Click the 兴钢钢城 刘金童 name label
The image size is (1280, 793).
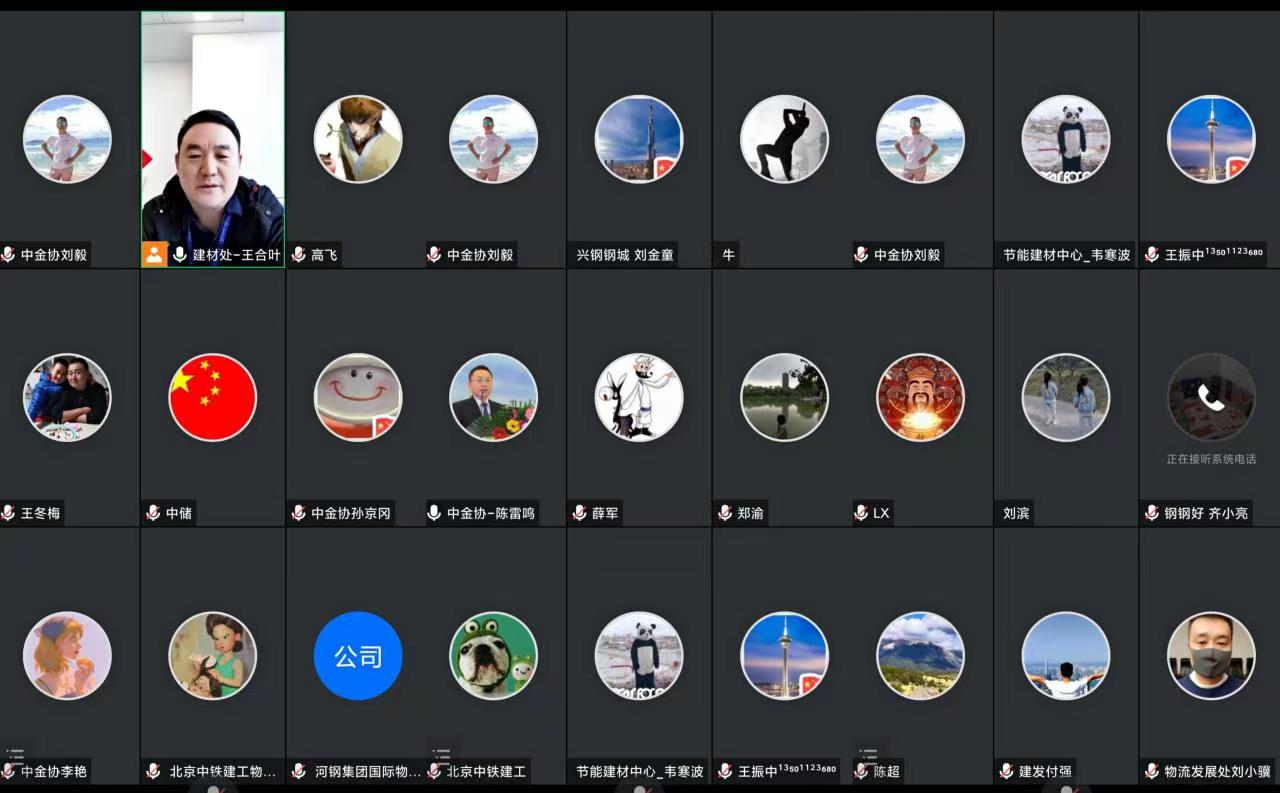tap(625, 255)
